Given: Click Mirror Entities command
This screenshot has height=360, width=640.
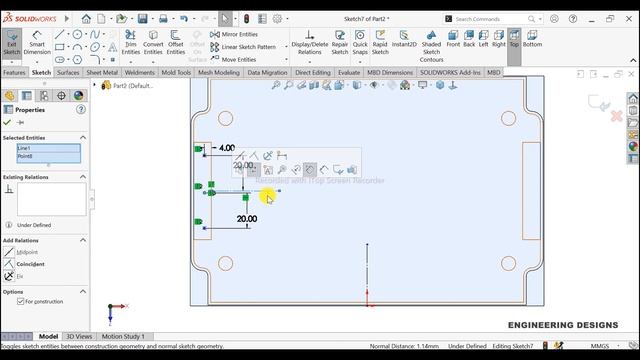Looking at the screenshot, I should (234, 34).
